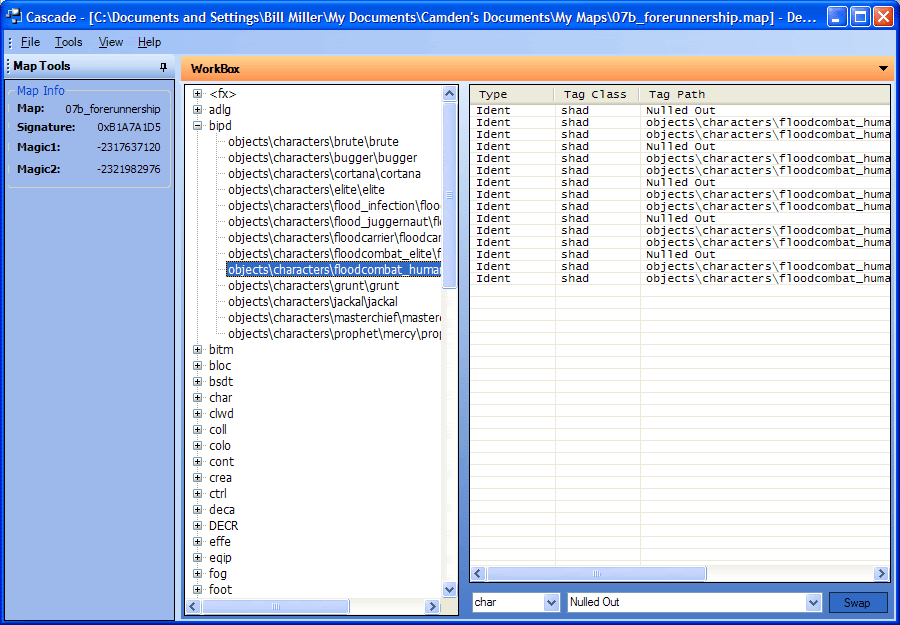900x625 pixels.
Task: Select the flood_juggernaut tag
Action: pyautogui.click(x=333, y=222)
